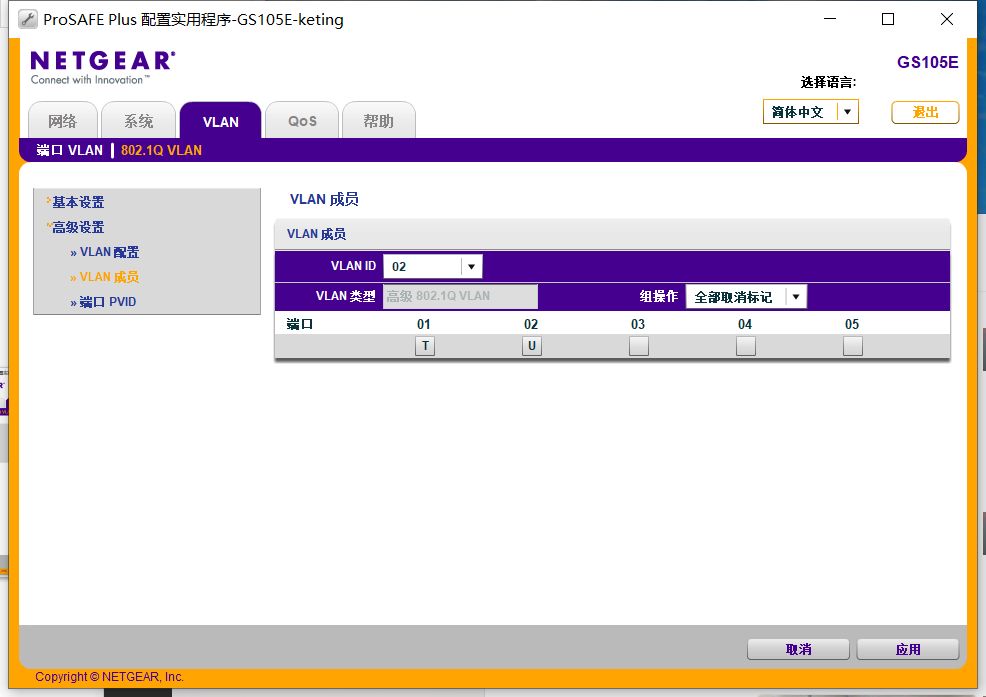
Task: Toggle port 03 membership box
Action: (x=639, y=346)
